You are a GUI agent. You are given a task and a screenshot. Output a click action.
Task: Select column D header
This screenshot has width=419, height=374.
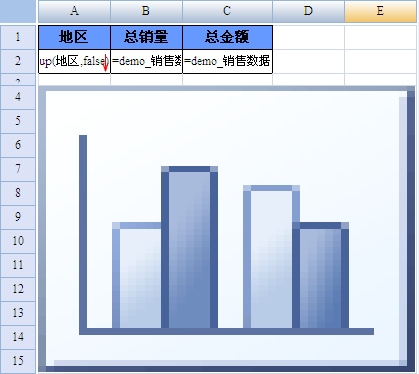[308, 11]
